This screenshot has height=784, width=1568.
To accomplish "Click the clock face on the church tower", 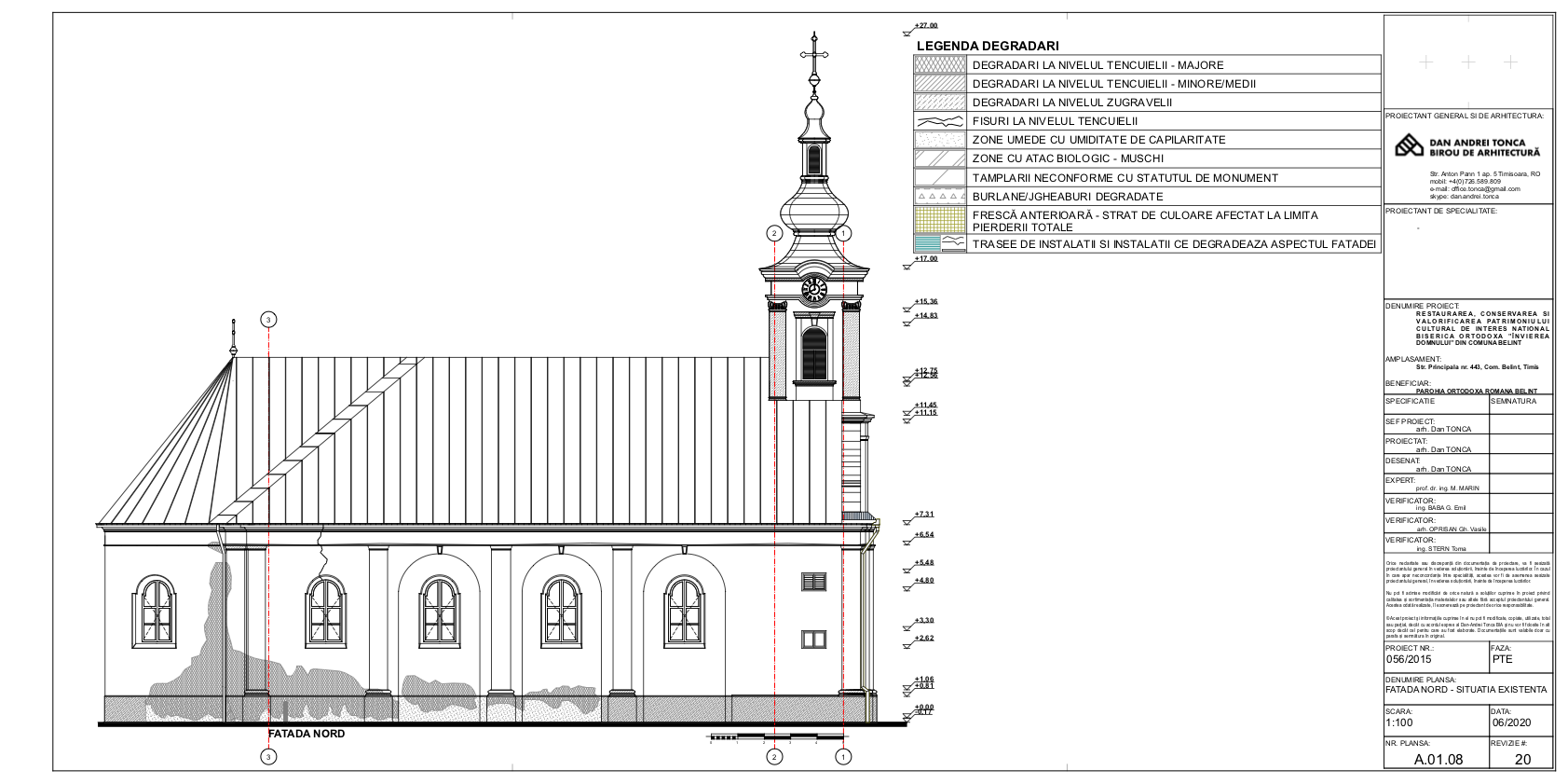I will tap(813, 290).
